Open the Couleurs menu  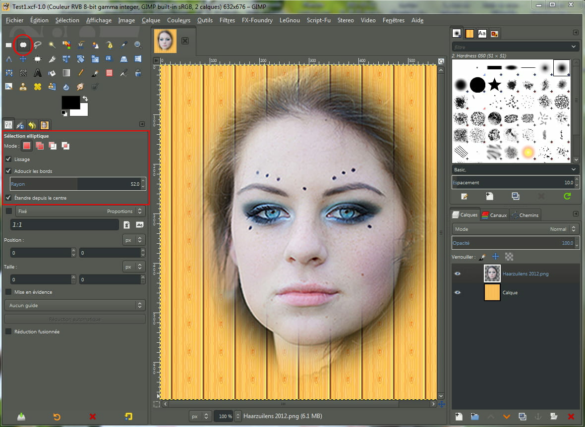(178, 20)
